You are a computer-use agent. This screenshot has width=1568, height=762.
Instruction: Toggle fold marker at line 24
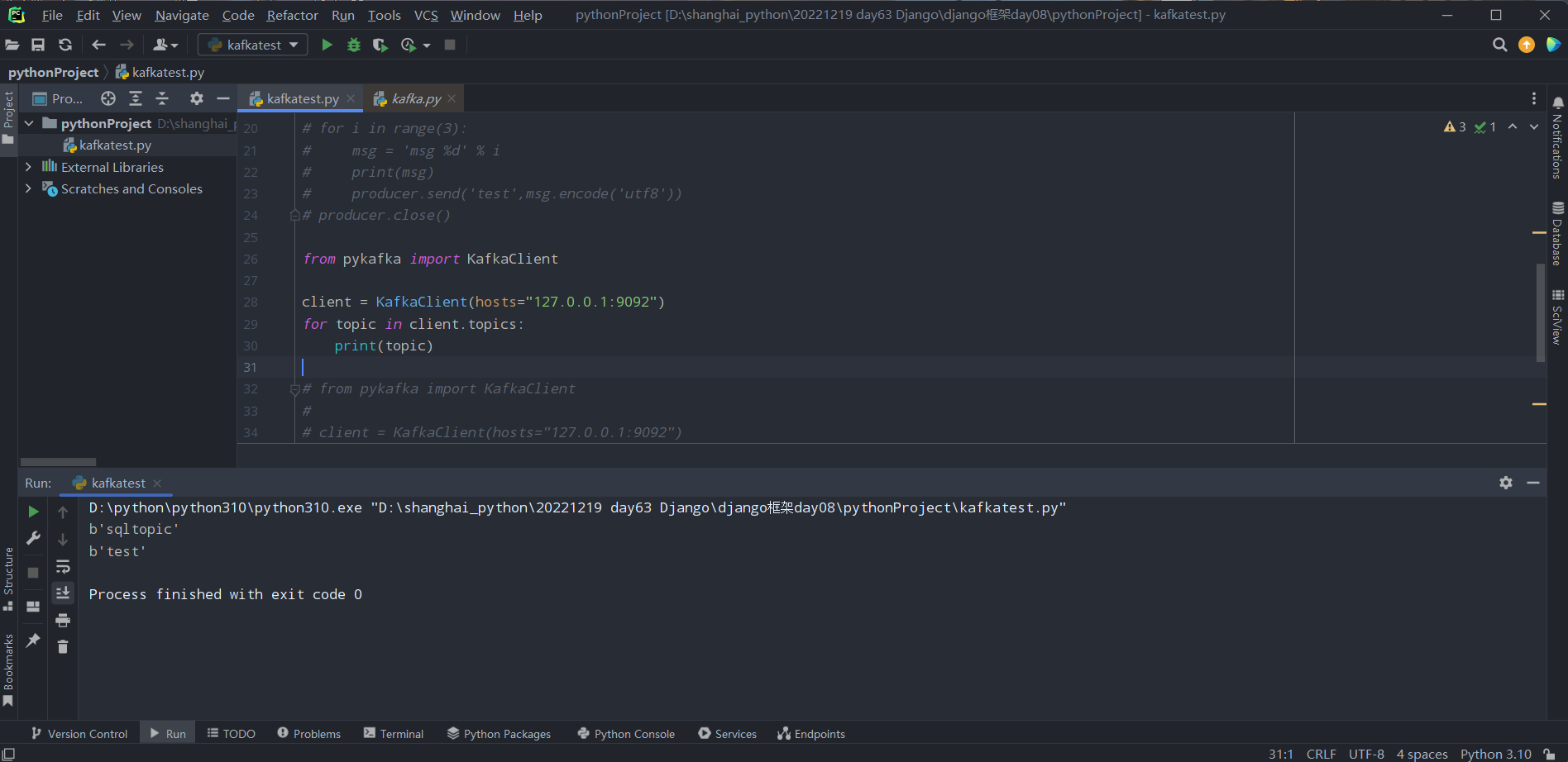pos(294,215)
